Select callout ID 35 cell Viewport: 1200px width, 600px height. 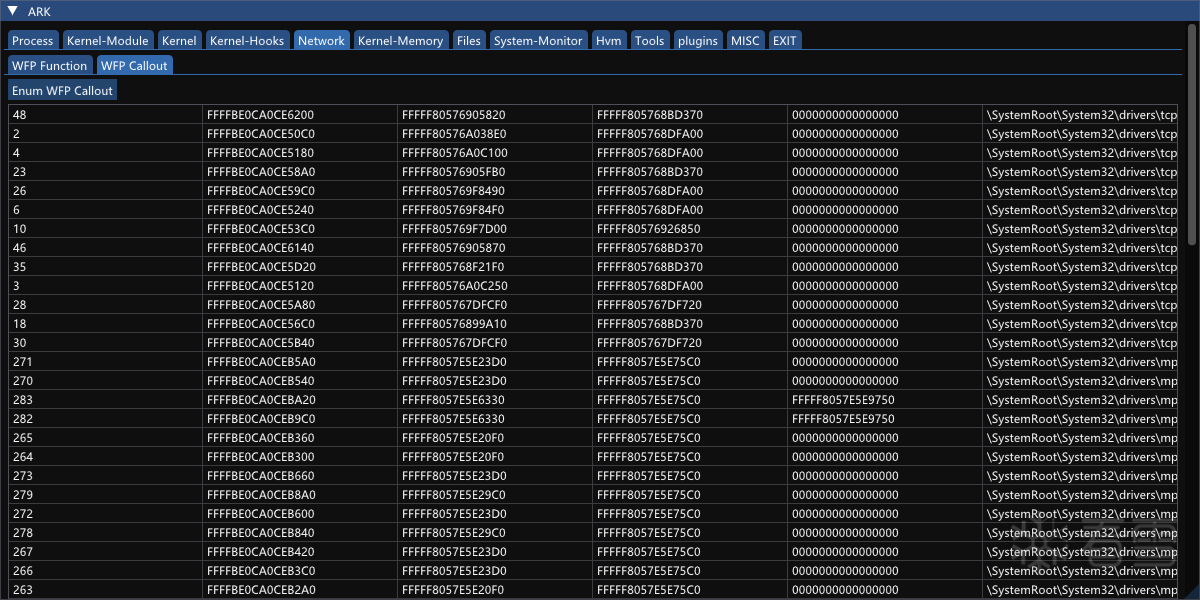point(106,267)
